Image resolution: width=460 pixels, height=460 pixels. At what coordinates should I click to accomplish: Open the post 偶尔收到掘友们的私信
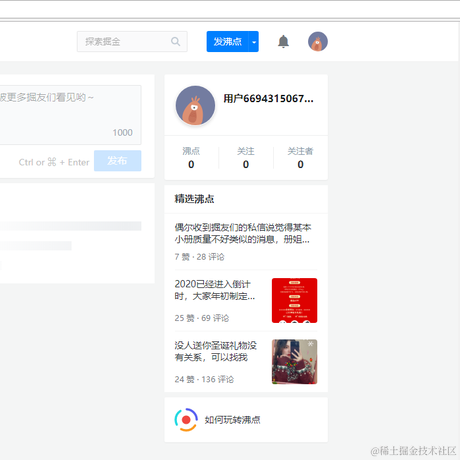pyautogui.click(x=243, y=233)
